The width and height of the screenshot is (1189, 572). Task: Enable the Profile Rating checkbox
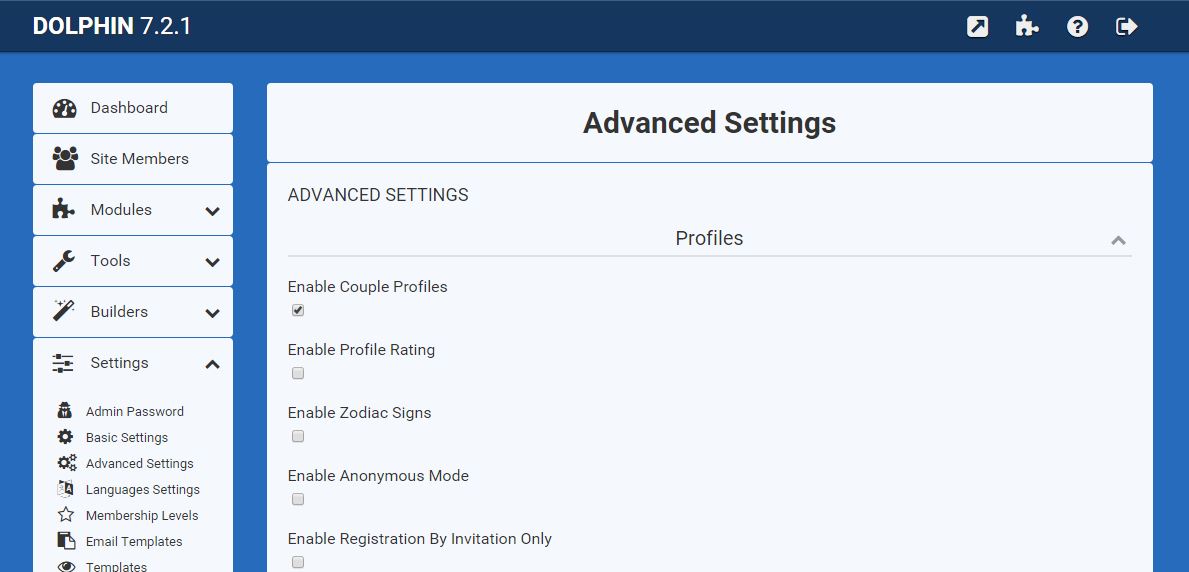point(298,373)
